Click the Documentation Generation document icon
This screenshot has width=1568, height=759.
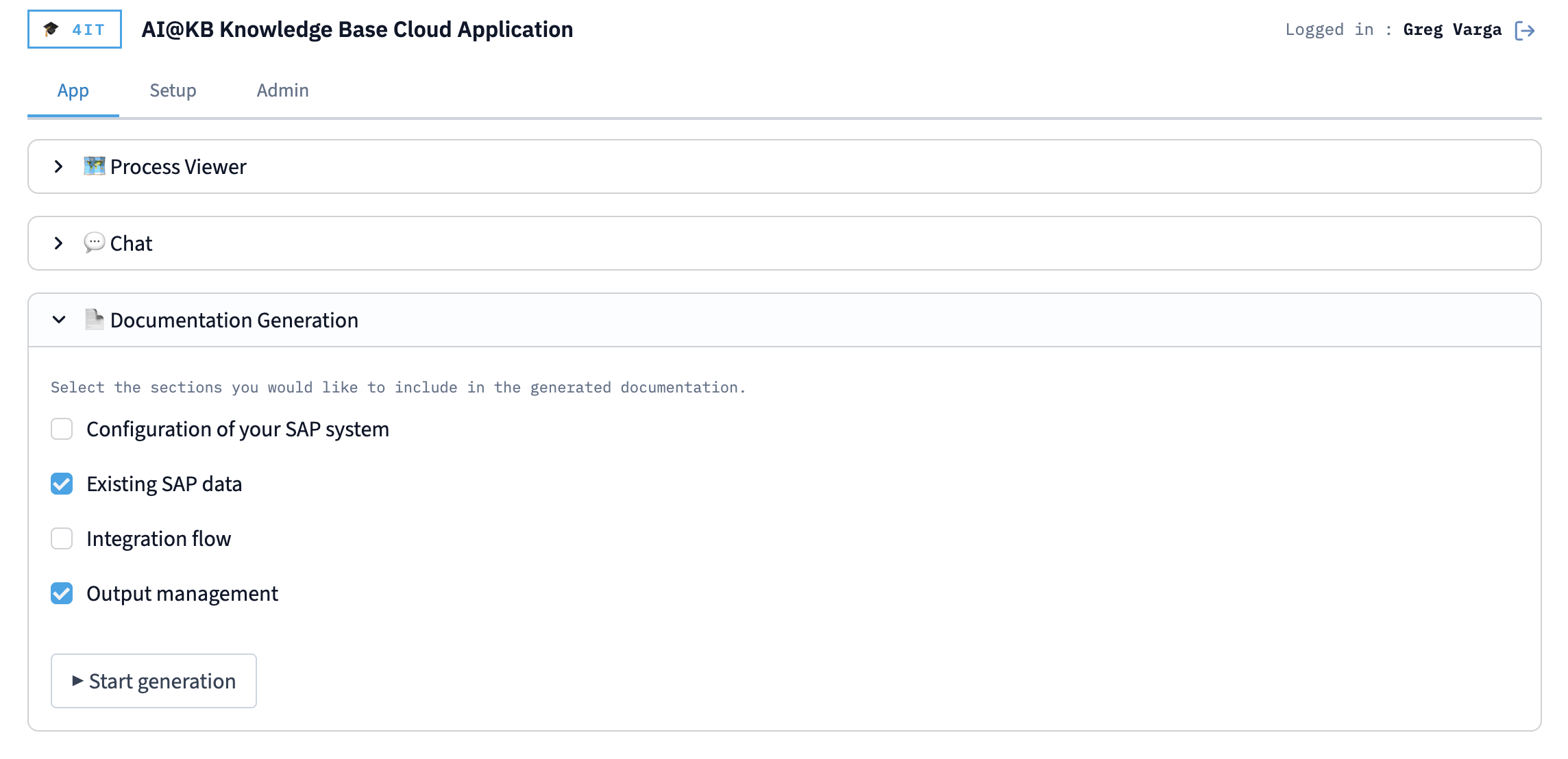click(94, 319)
